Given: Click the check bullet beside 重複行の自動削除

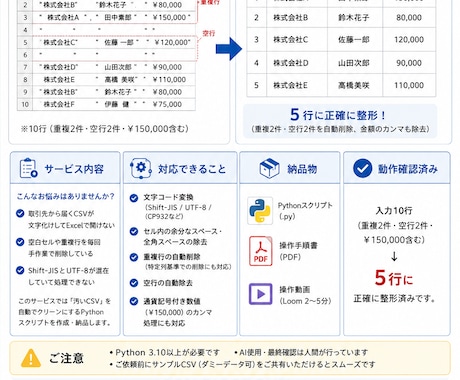Looking at the screenshot, I should point(134,257).
